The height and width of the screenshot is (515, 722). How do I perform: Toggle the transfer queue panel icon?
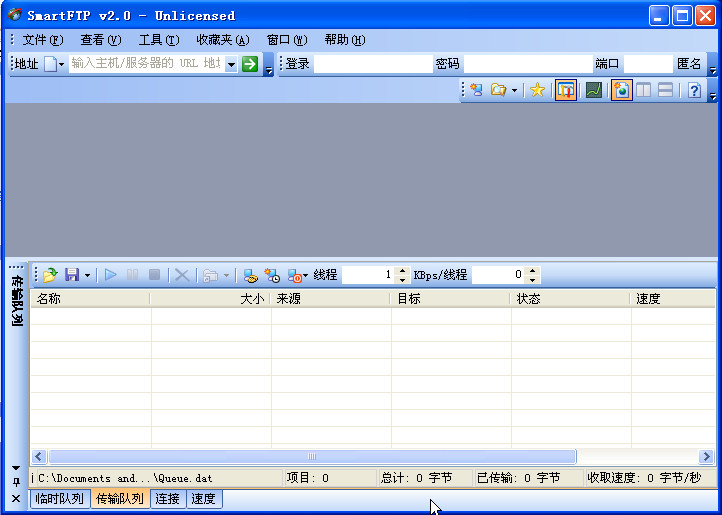pos(566,90)
